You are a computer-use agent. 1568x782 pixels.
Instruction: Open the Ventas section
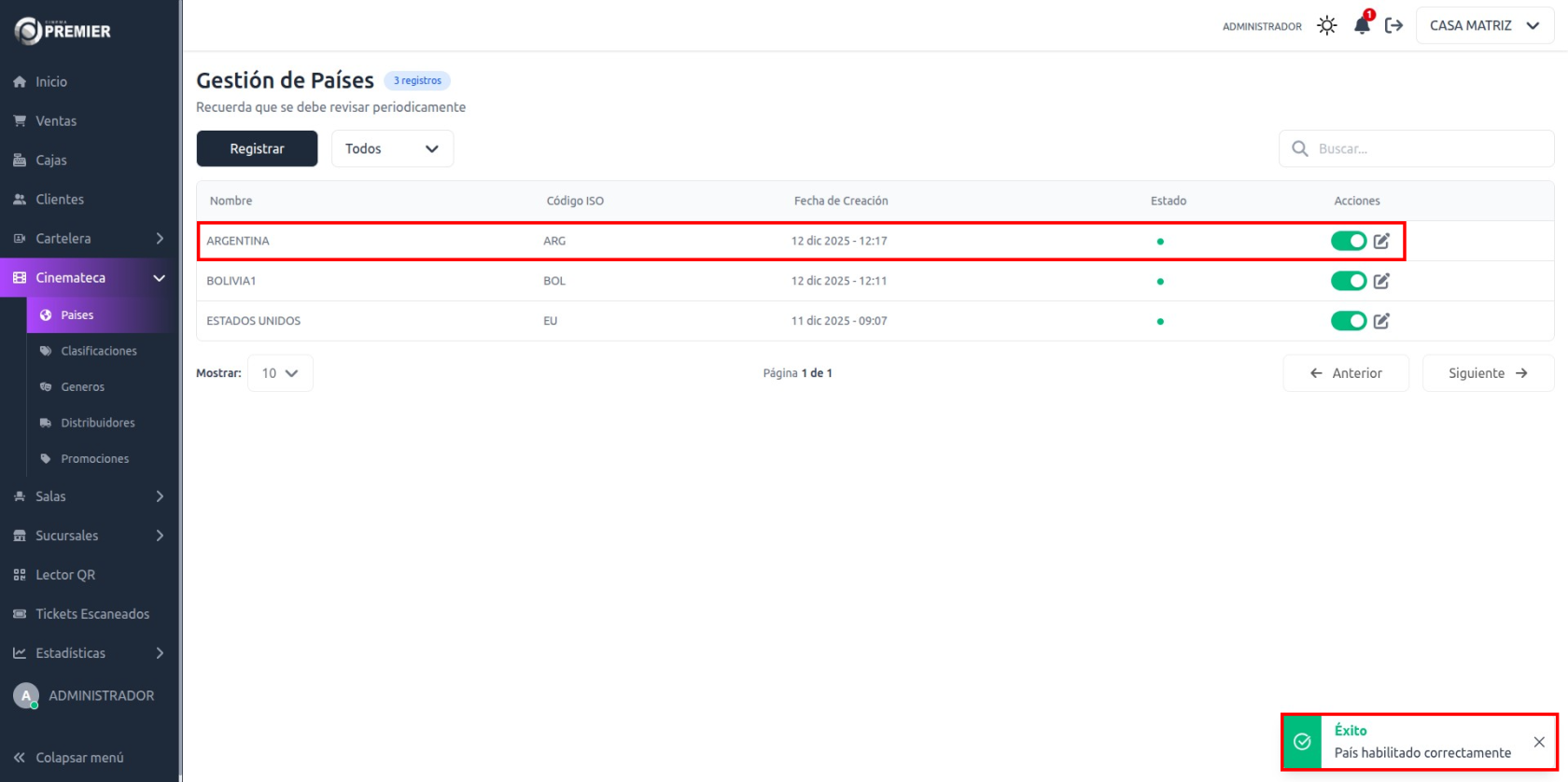(56, 121)
